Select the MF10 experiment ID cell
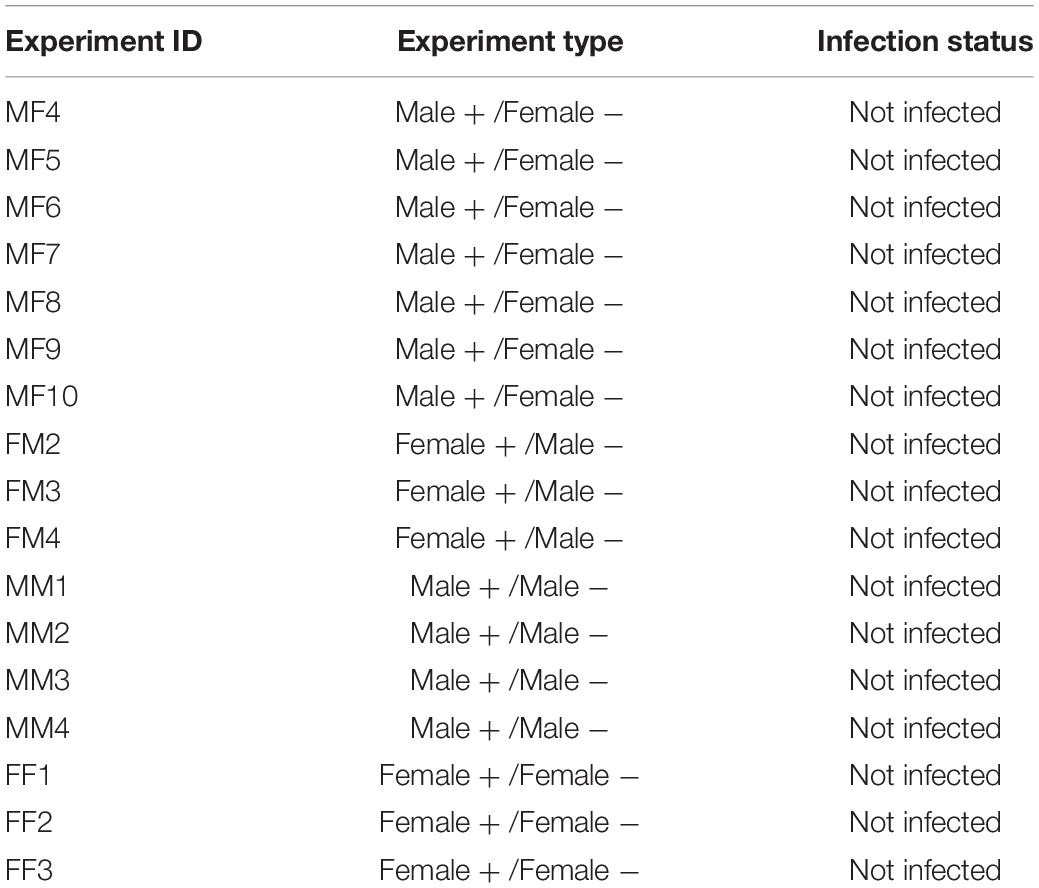Viewport: 1039px width, 888px height. [42, 396]
